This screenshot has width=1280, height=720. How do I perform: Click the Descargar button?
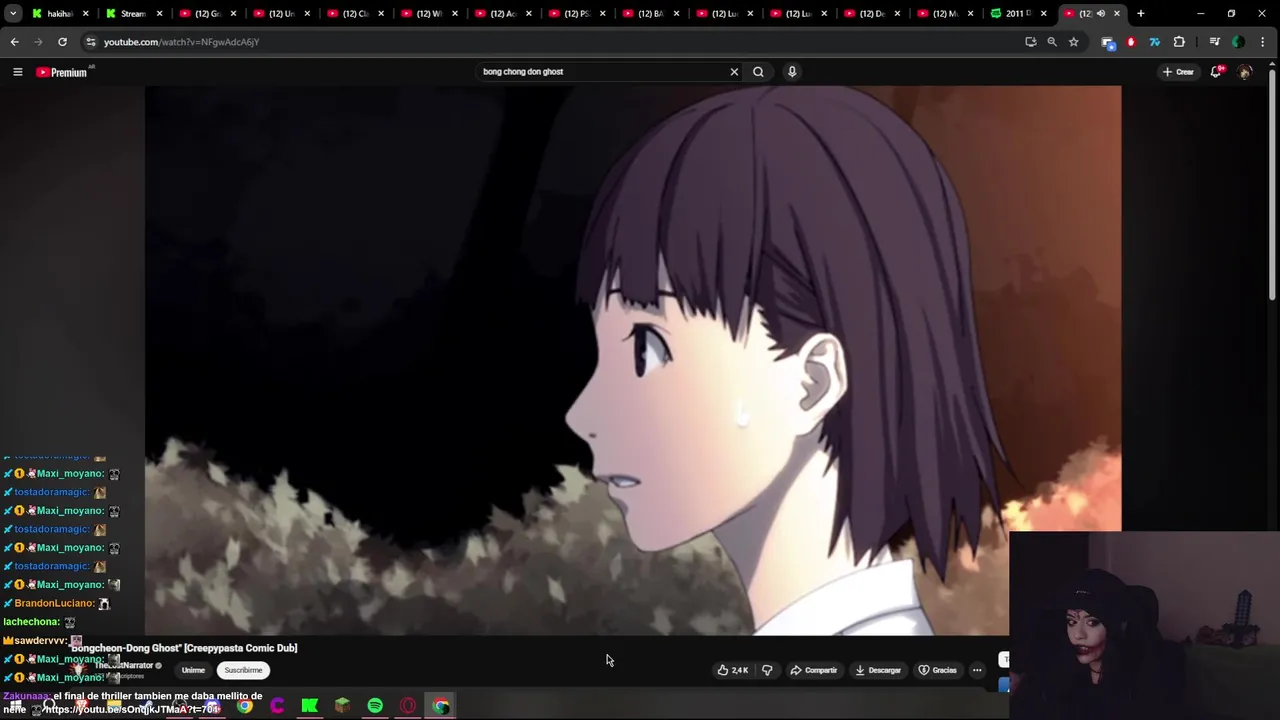click(878, 670)
